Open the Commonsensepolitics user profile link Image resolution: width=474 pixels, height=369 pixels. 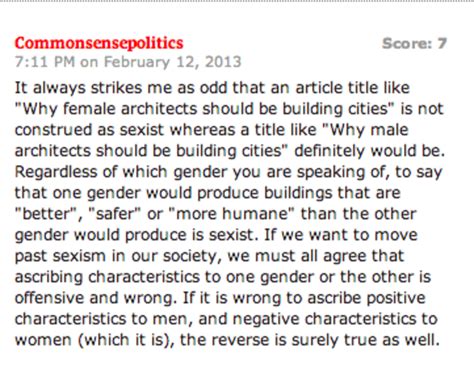point(99,43)
